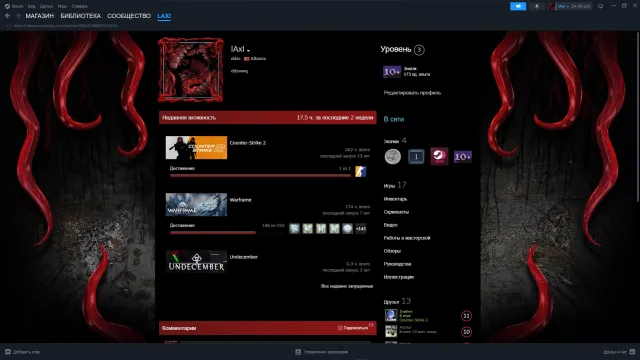Click the fifth Warframe achievement icon
The width and height of the screenshot is (640, 360).
click(x=347, y=229)
